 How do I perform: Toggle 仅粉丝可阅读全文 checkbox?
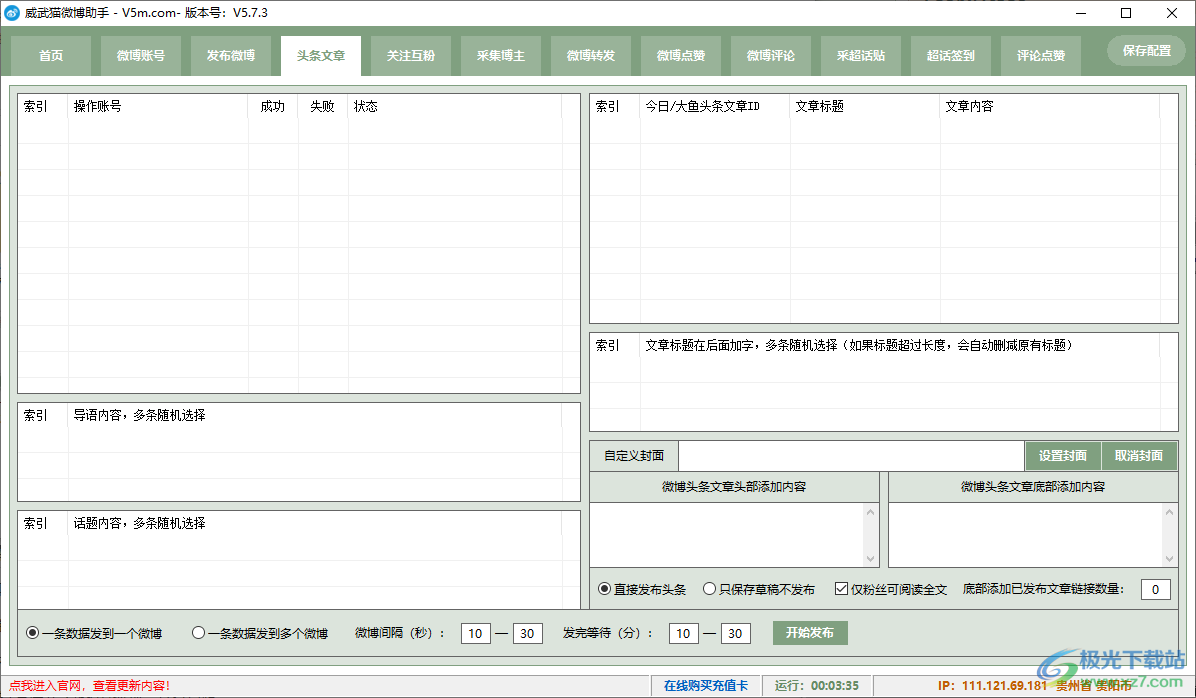click(x=891, y=589)
